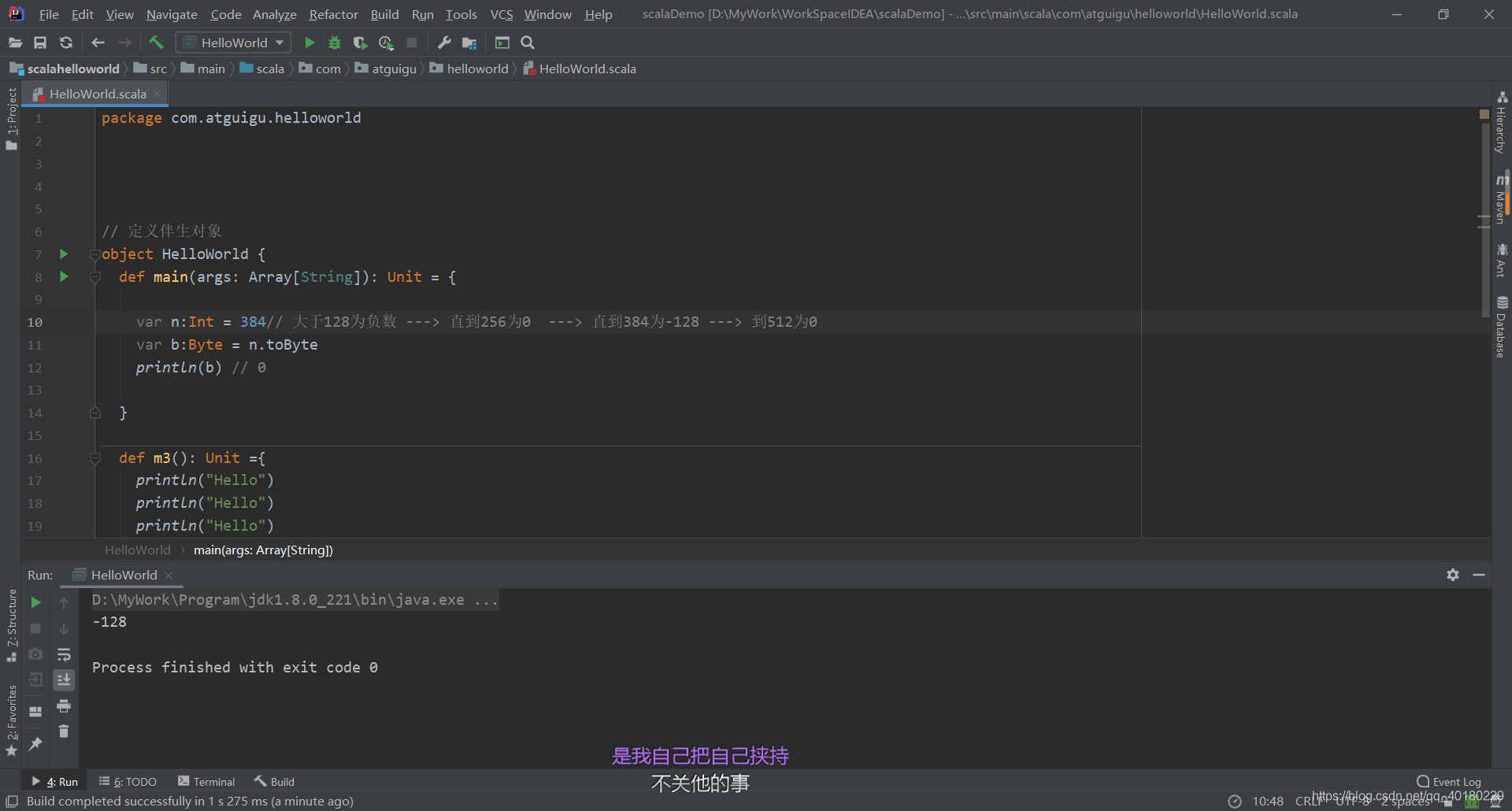Toggle soft-wrap in the Run console
Screen dimensions: 1512x811
64,654
